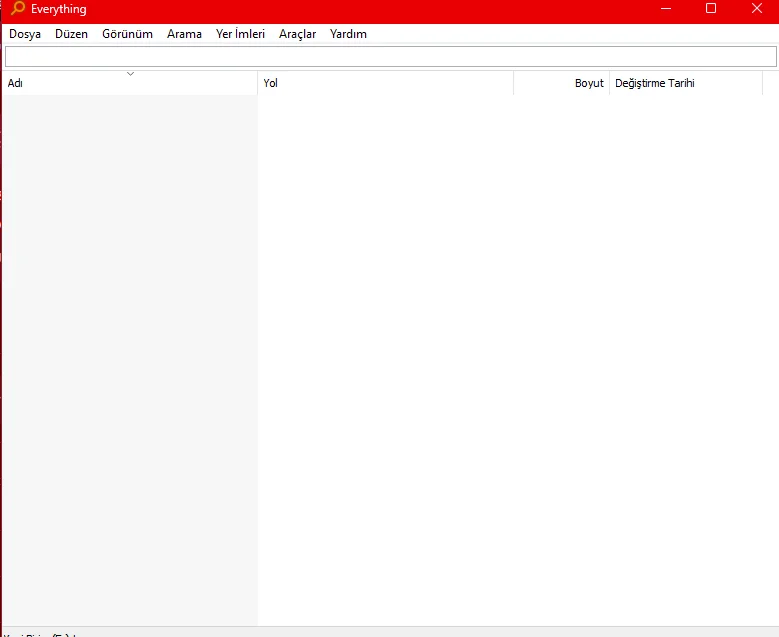Sort results by the Yol column
This screenshot has width=779, height=637.
coord(386,83)
